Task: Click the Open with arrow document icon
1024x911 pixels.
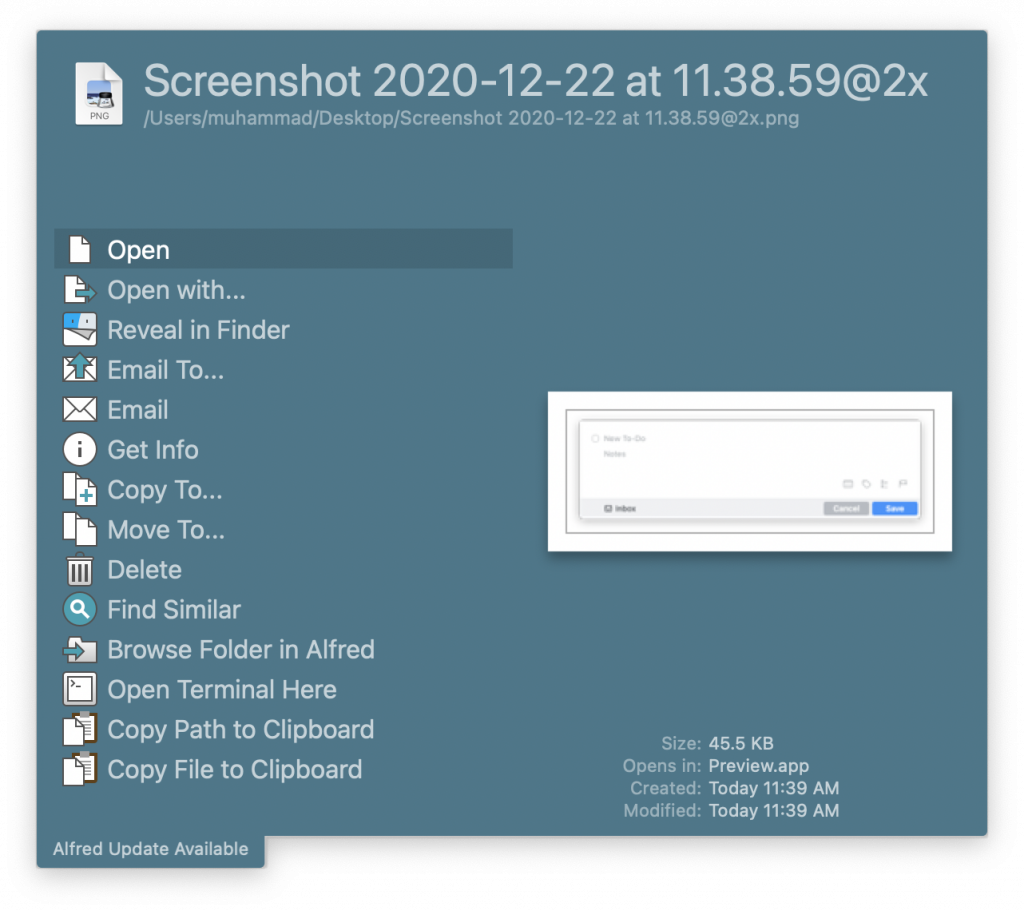Action: point(80,289)
